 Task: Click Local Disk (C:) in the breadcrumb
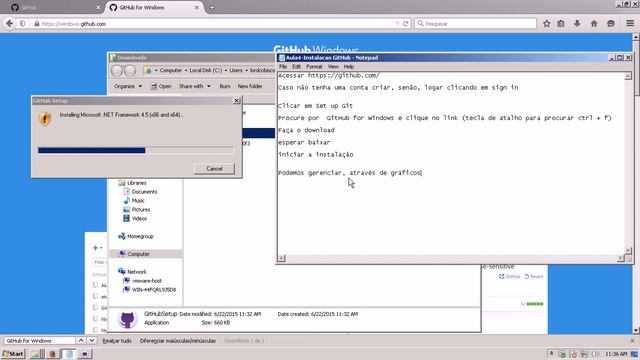click(x=206, y=70)
